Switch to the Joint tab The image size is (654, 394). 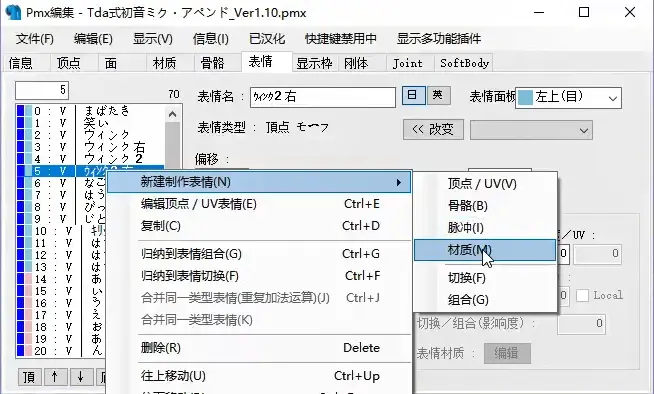410,63
